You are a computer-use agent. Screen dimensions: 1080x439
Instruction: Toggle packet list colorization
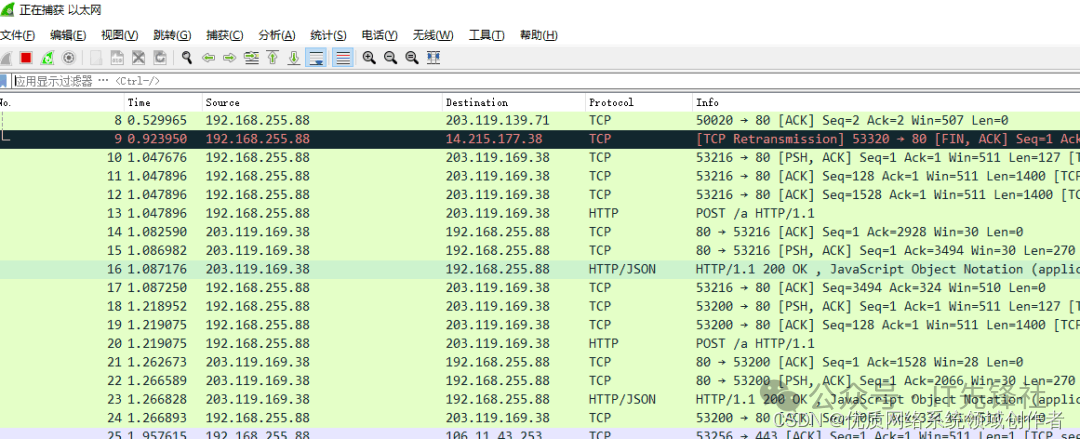[x=342, y=58]
